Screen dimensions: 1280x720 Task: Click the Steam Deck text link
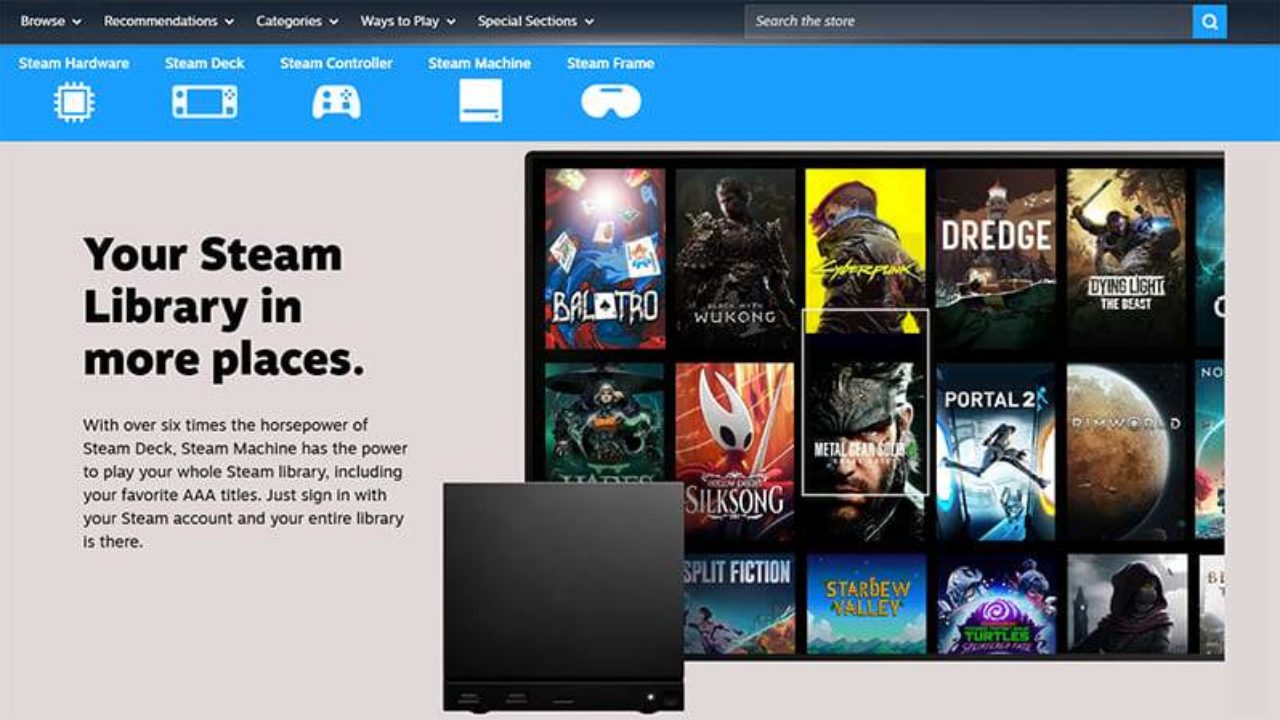pyautogui.click(x=204, y=63)
